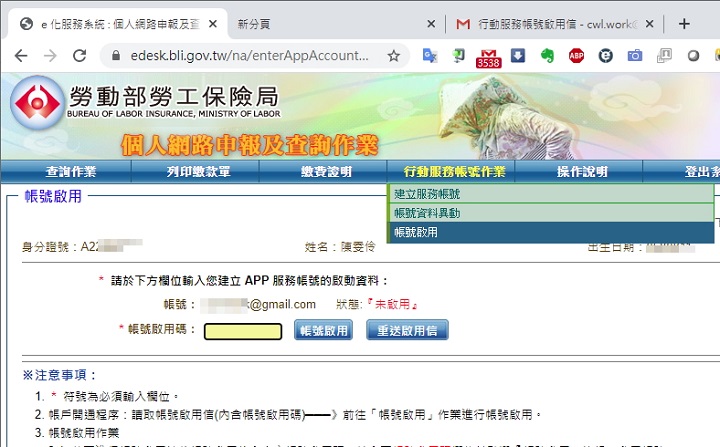Screen dimensions: 720x447
Task: Switch to the 新分頁 tab
Action: pyautogui.click(x=336, y=24)
